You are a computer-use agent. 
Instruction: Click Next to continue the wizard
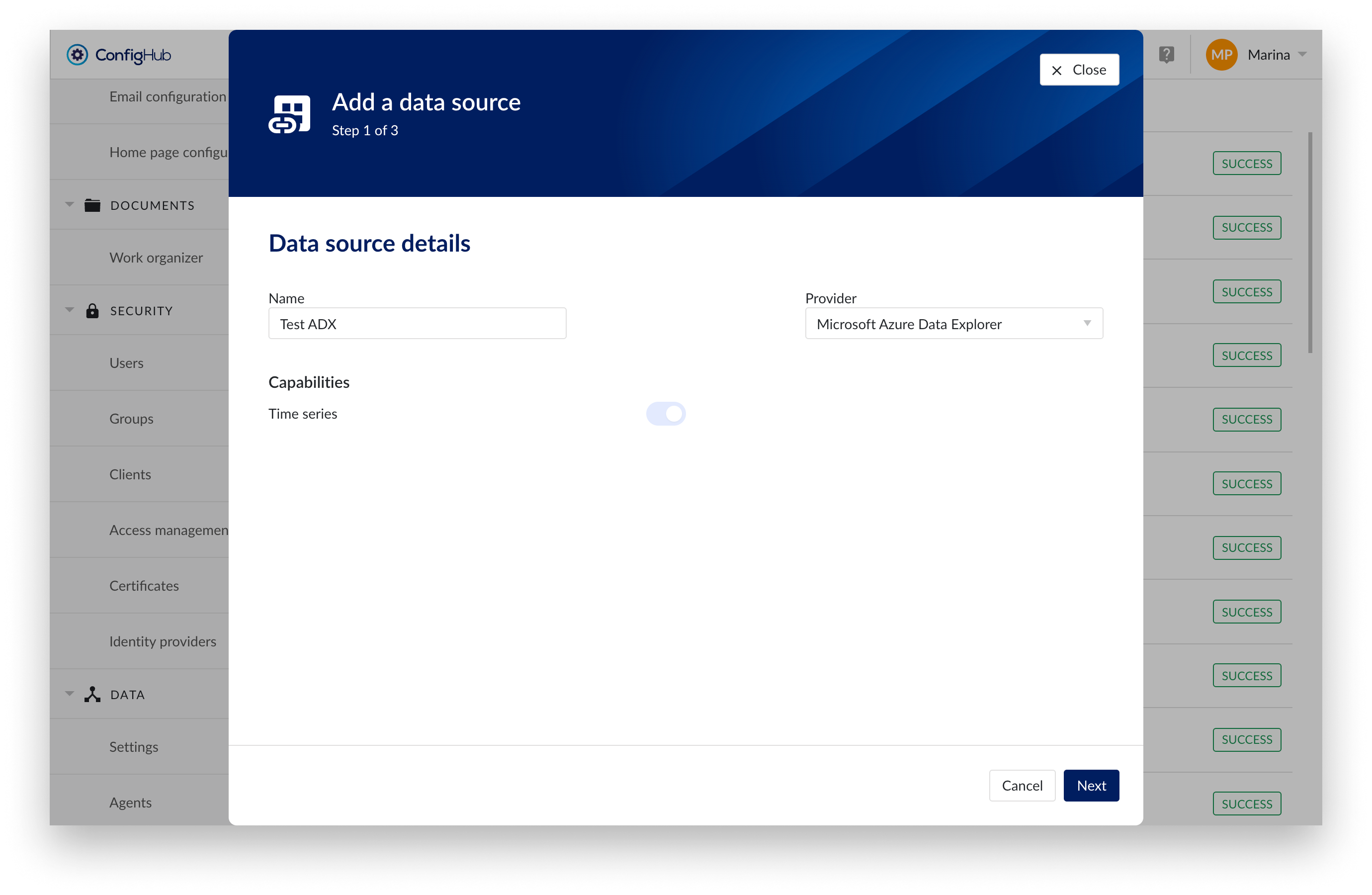click(1091, 786)
